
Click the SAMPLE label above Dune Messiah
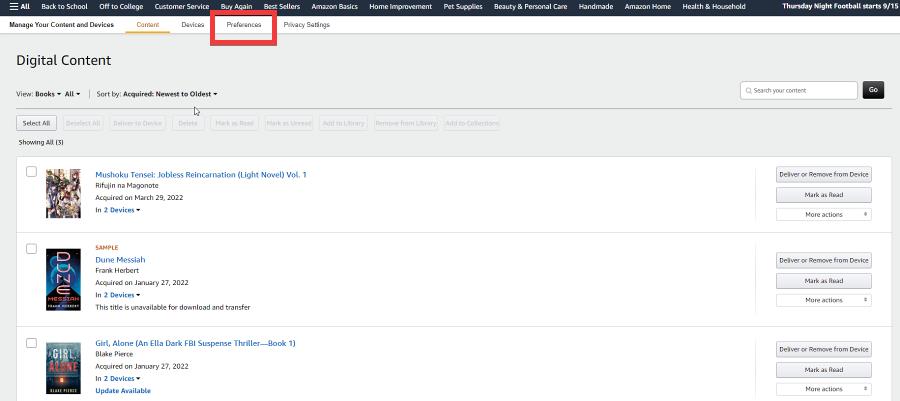coord(107,248)
